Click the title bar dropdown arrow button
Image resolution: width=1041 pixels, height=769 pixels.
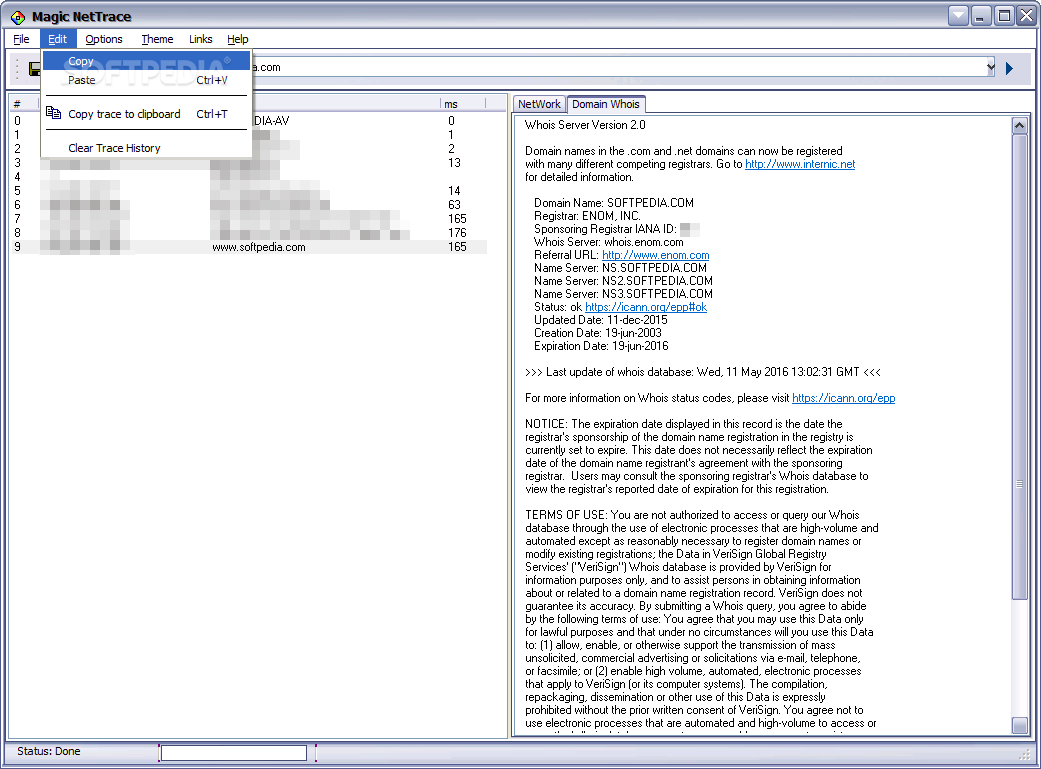pyautogui.click(x=958, y=15)
